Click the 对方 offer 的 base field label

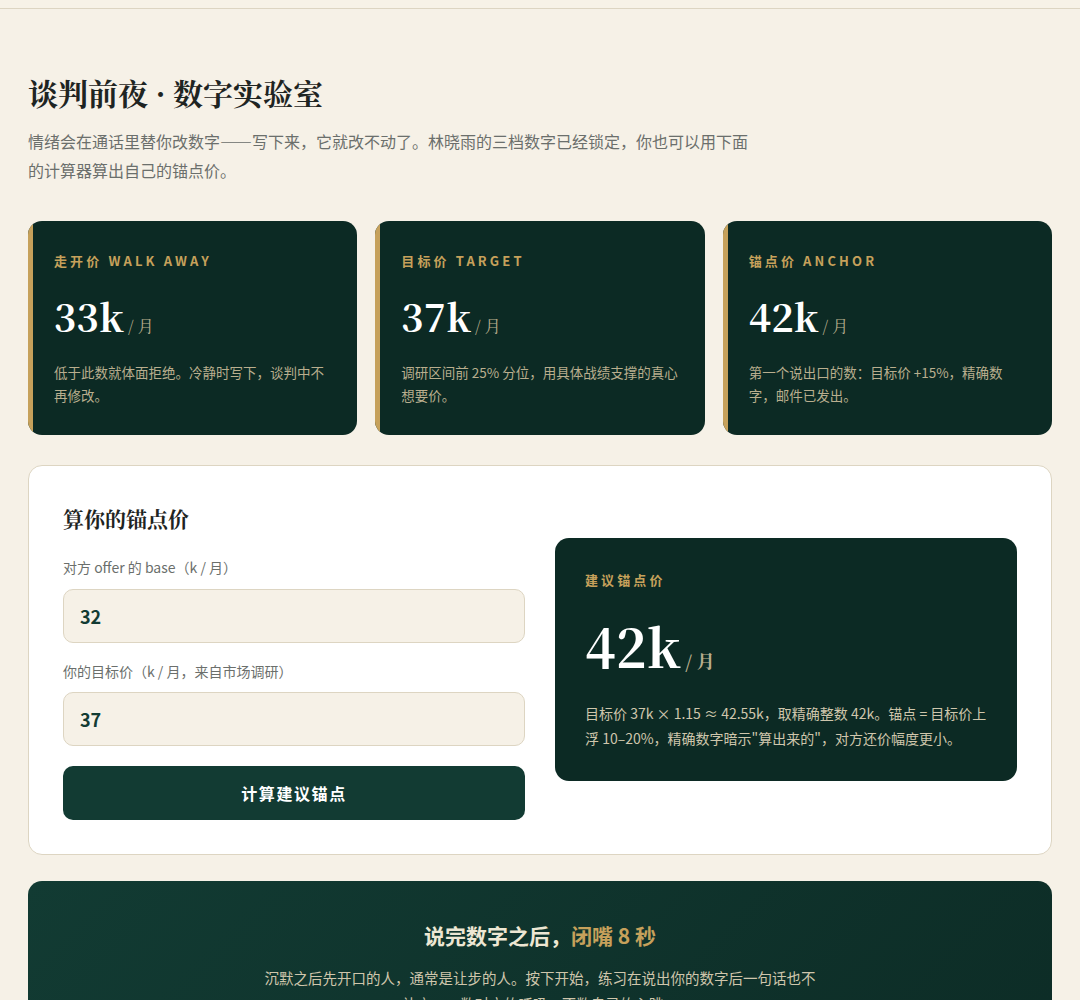[x=147, y=568]
